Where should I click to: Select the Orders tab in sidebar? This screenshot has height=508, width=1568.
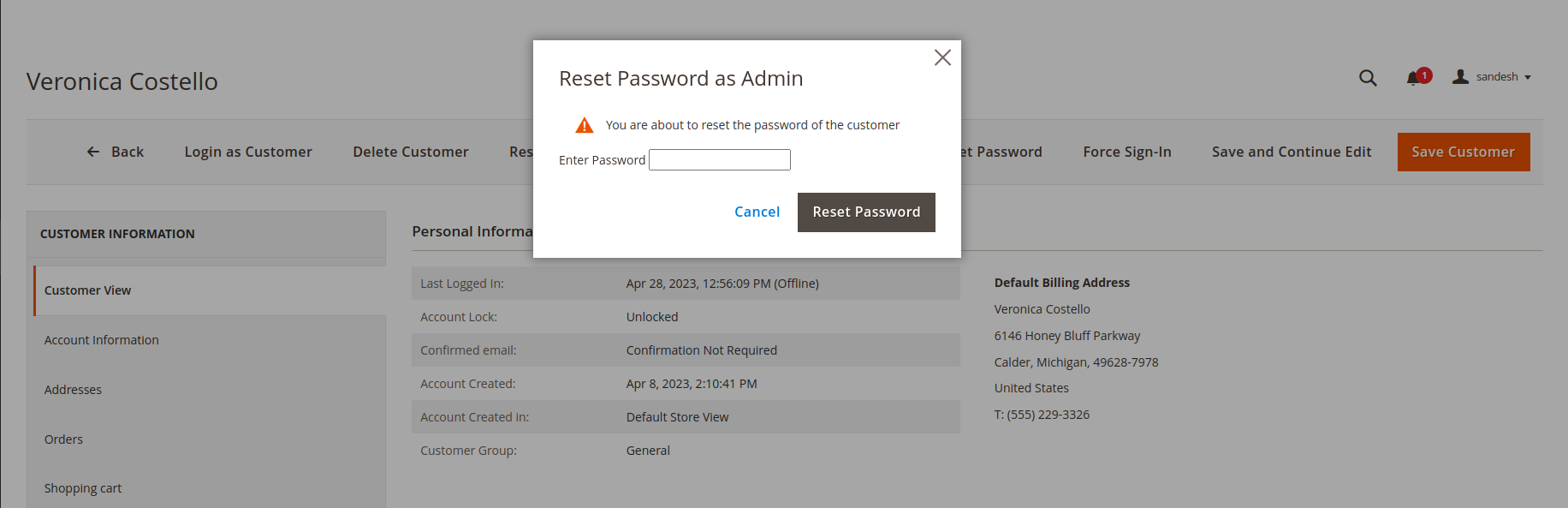(63, 439)
